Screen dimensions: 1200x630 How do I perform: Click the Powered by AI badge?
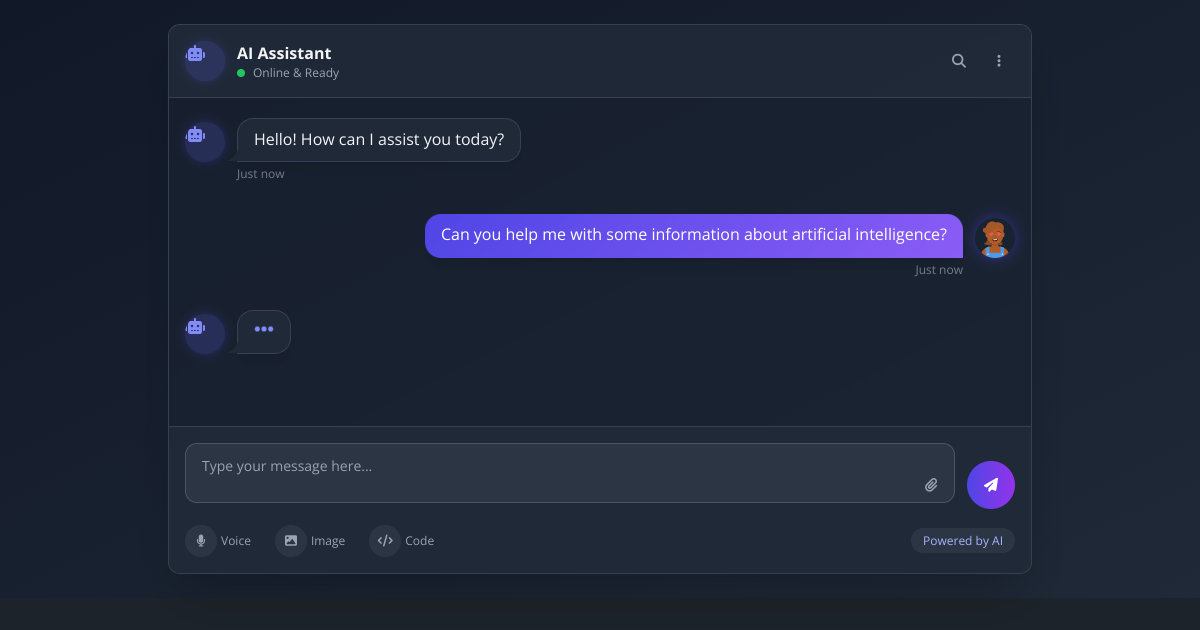[962, 540]
